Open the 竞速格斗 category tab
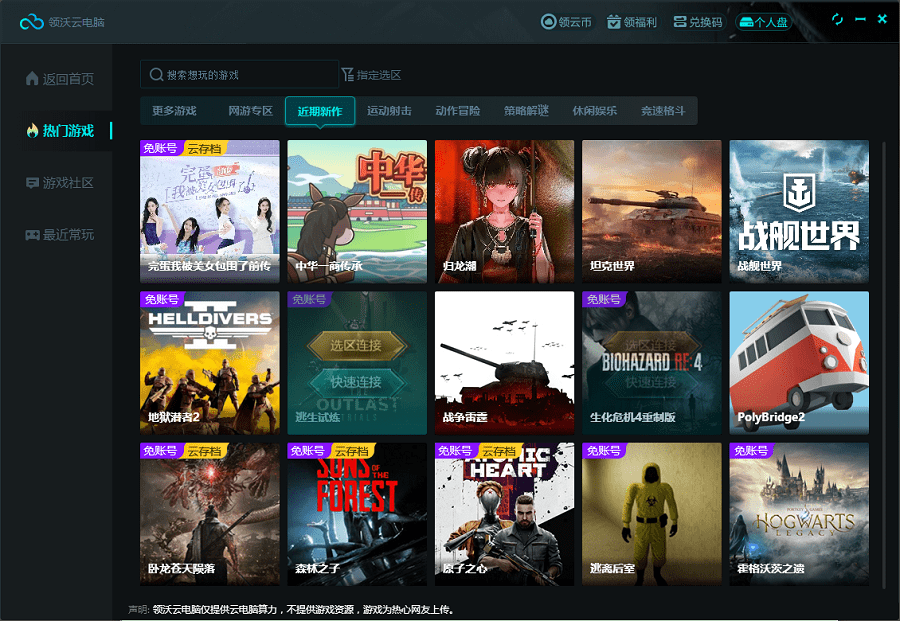The width and height of the screenshot is (900, 621). (663, 111)
